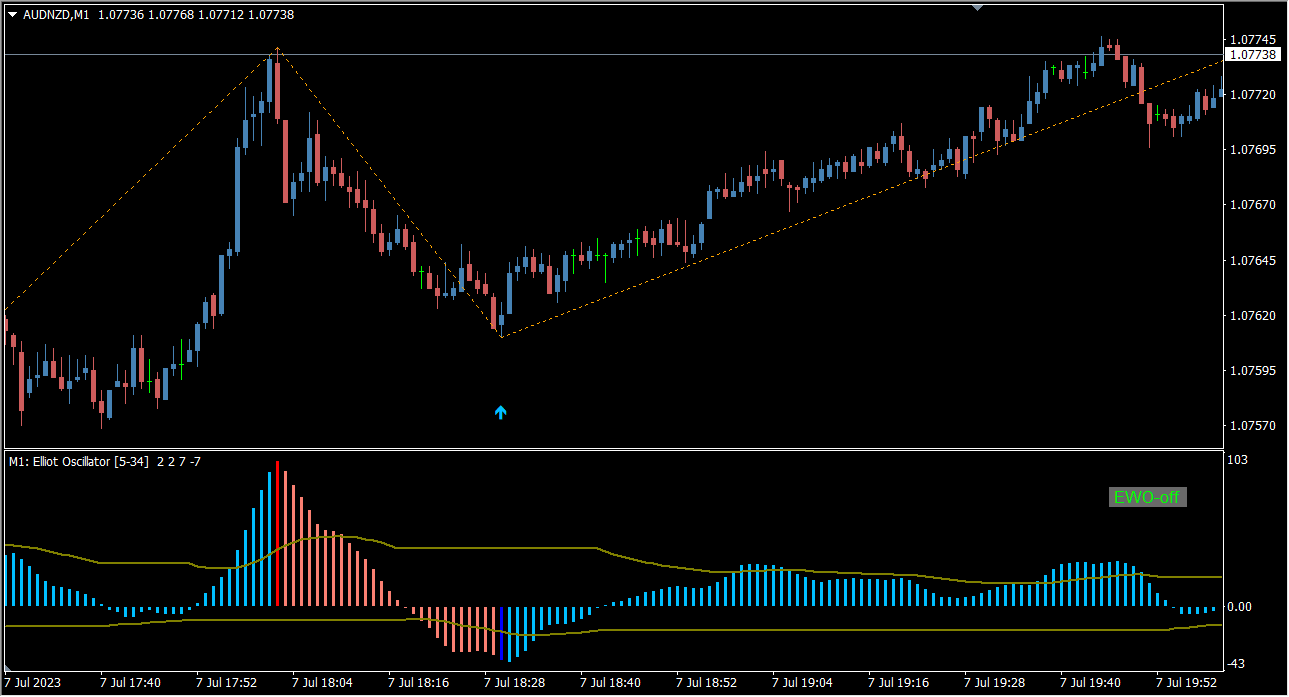Click the dark blue oscillator trough bar
Image resolution: width=1289 pixels, height=697 pixels.
501,631
